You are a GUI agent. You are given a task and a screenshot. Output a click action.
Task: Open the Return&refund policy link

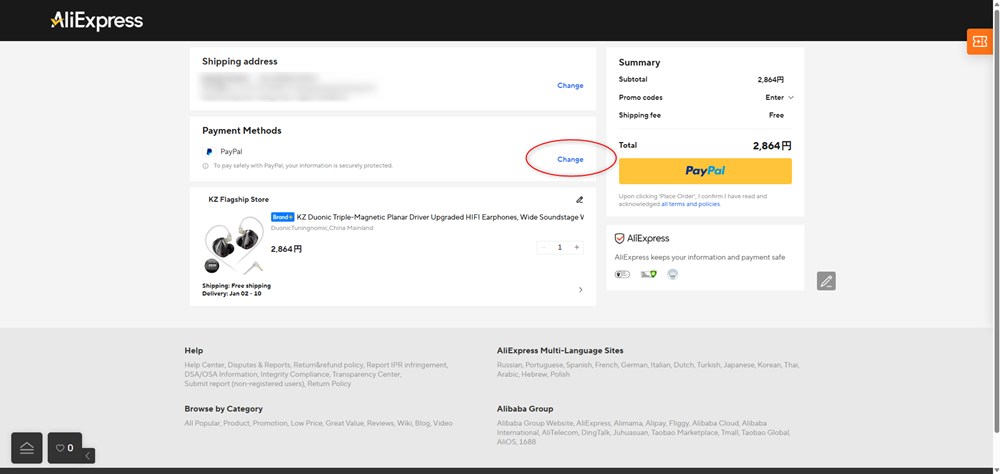tap(328, 365)
